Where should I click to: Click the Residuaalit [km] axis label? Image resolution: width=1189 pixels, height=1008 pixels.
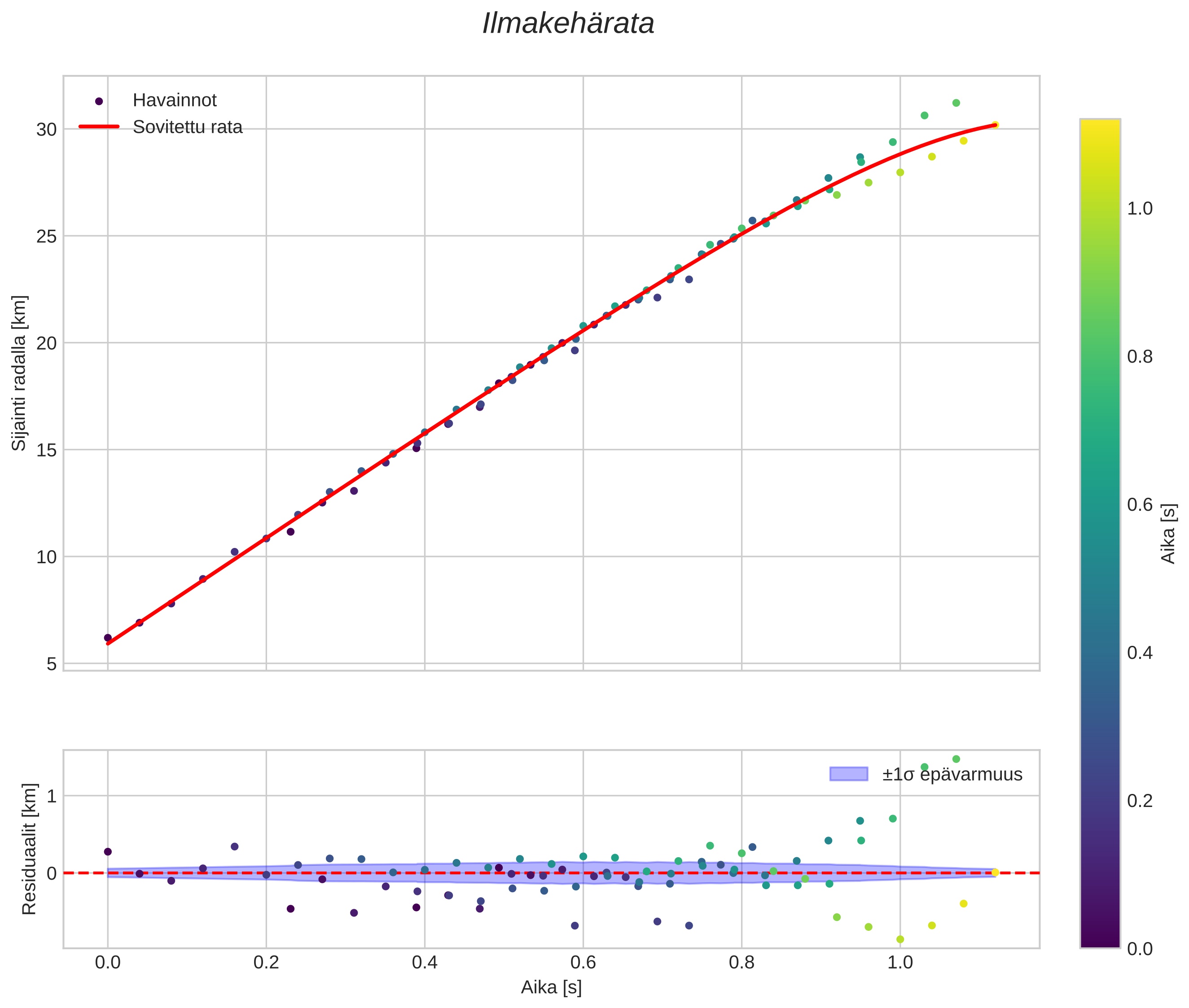pos(29,849)
